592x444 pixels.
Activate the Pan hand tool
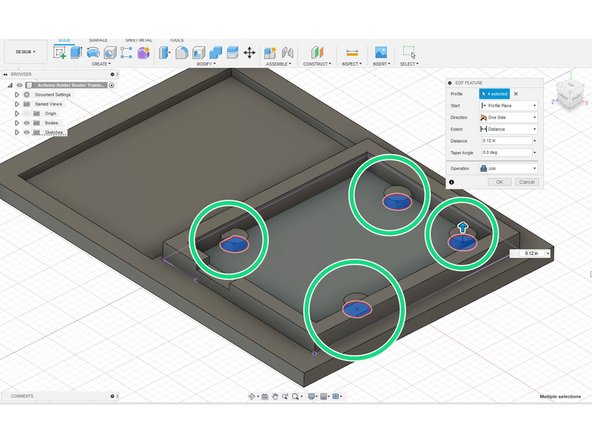point(275,396)
